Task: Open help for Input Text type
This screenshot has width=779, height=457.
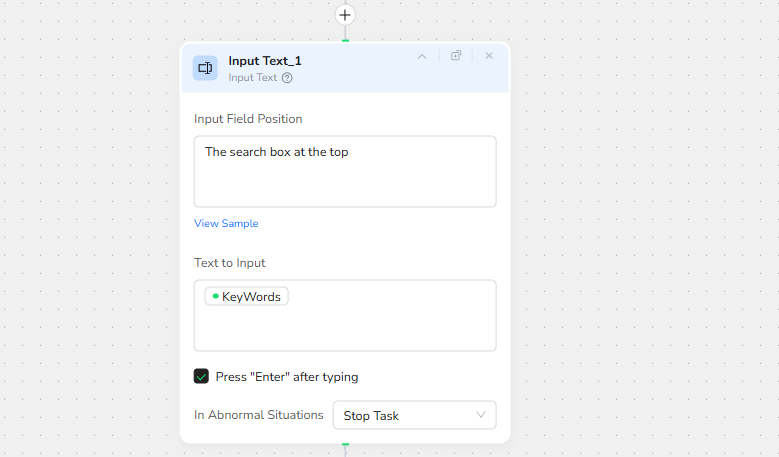Action: click(x=287, y=78)
